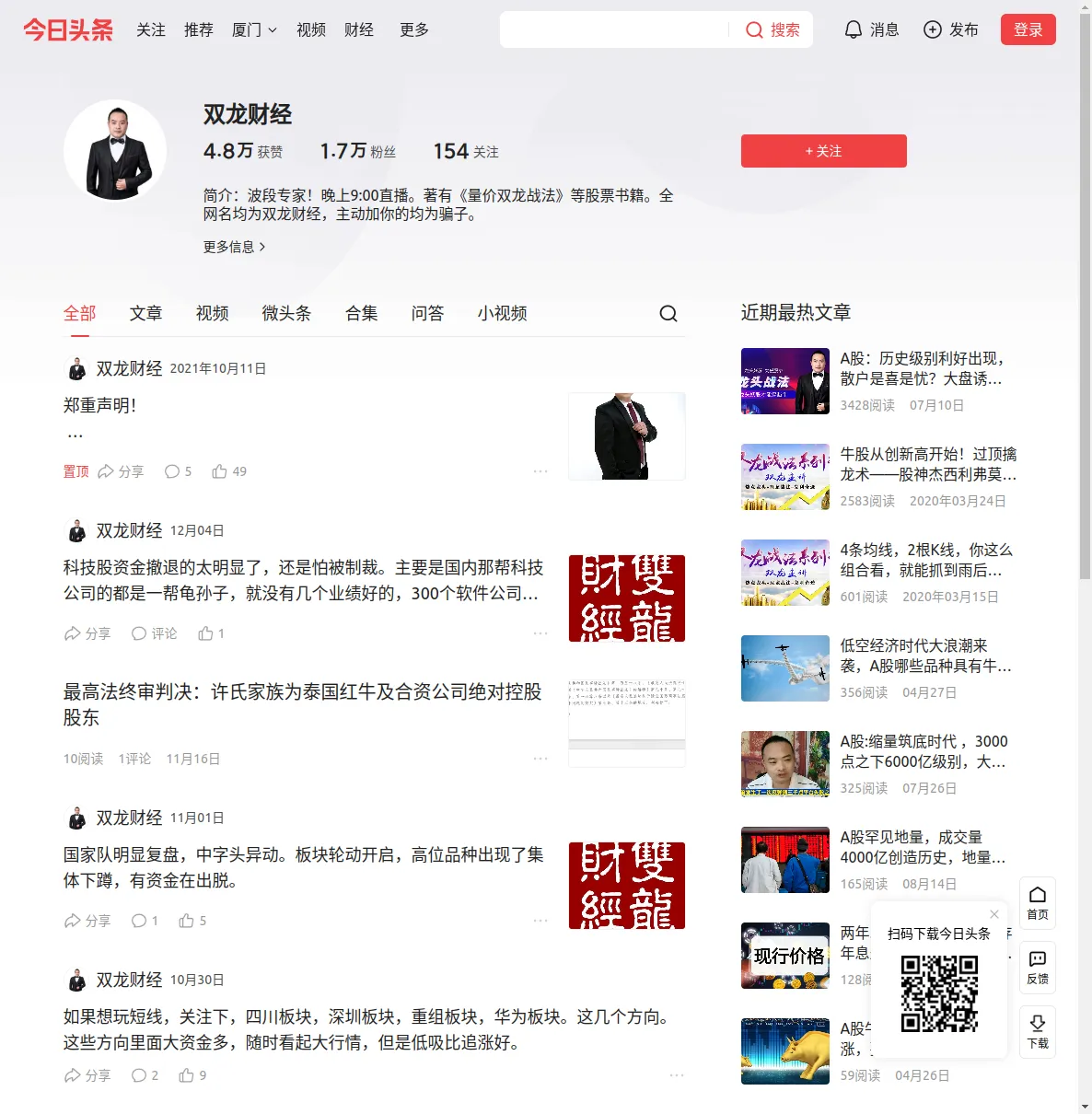The width and height of the screenshot is (1092, 1114).
Task: Click 关注 in top navigation
Action: [151, 29]
